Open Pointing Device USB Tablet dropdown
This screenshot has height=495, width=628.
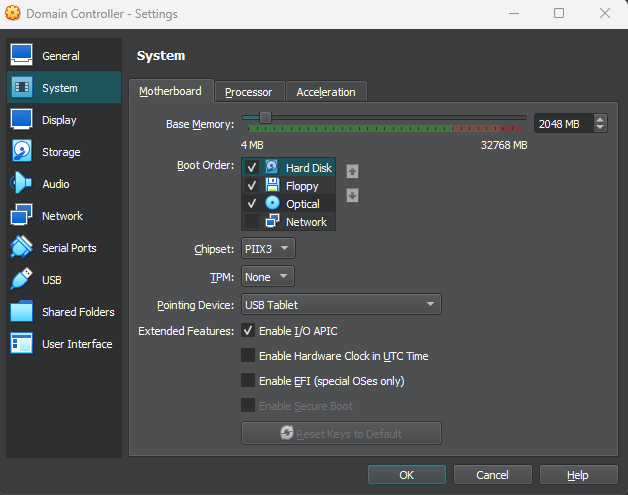click(x=340, y=305)
